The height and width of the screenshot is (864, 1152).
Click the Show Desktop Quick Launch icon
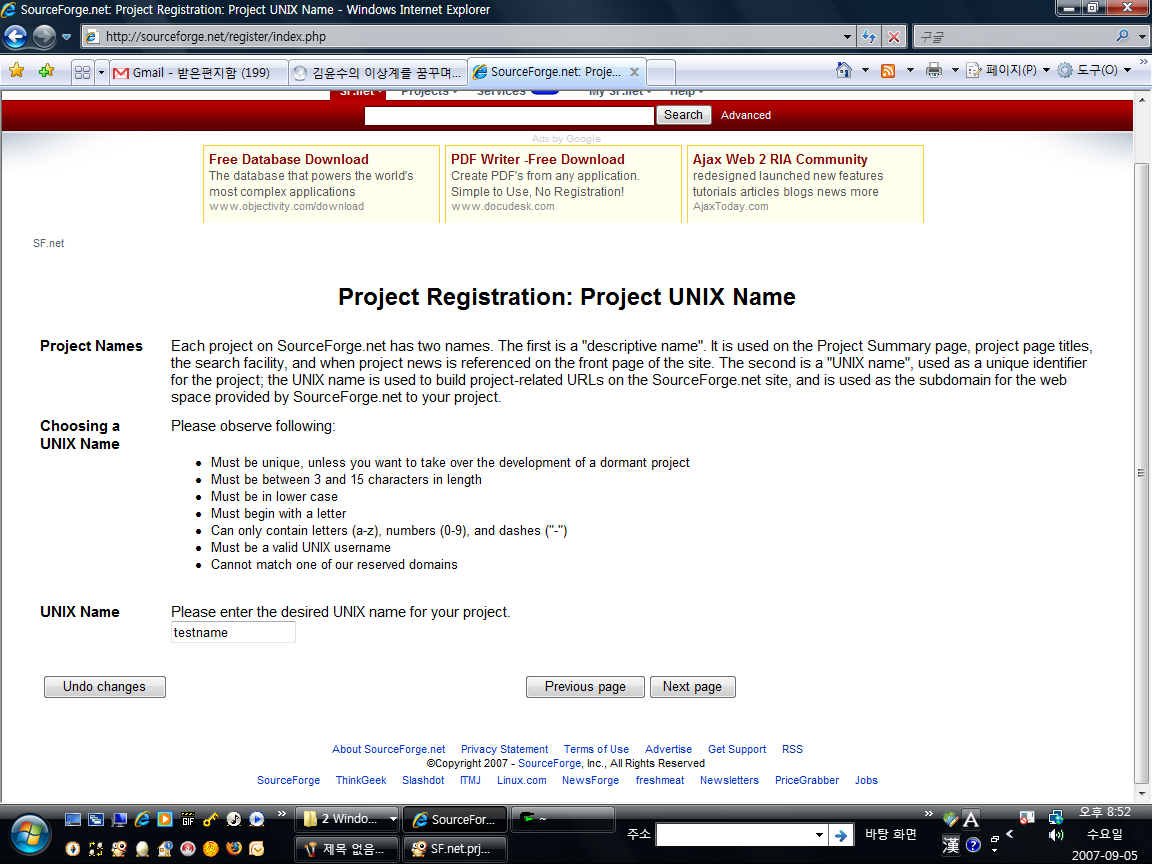[x=73, y=819]
